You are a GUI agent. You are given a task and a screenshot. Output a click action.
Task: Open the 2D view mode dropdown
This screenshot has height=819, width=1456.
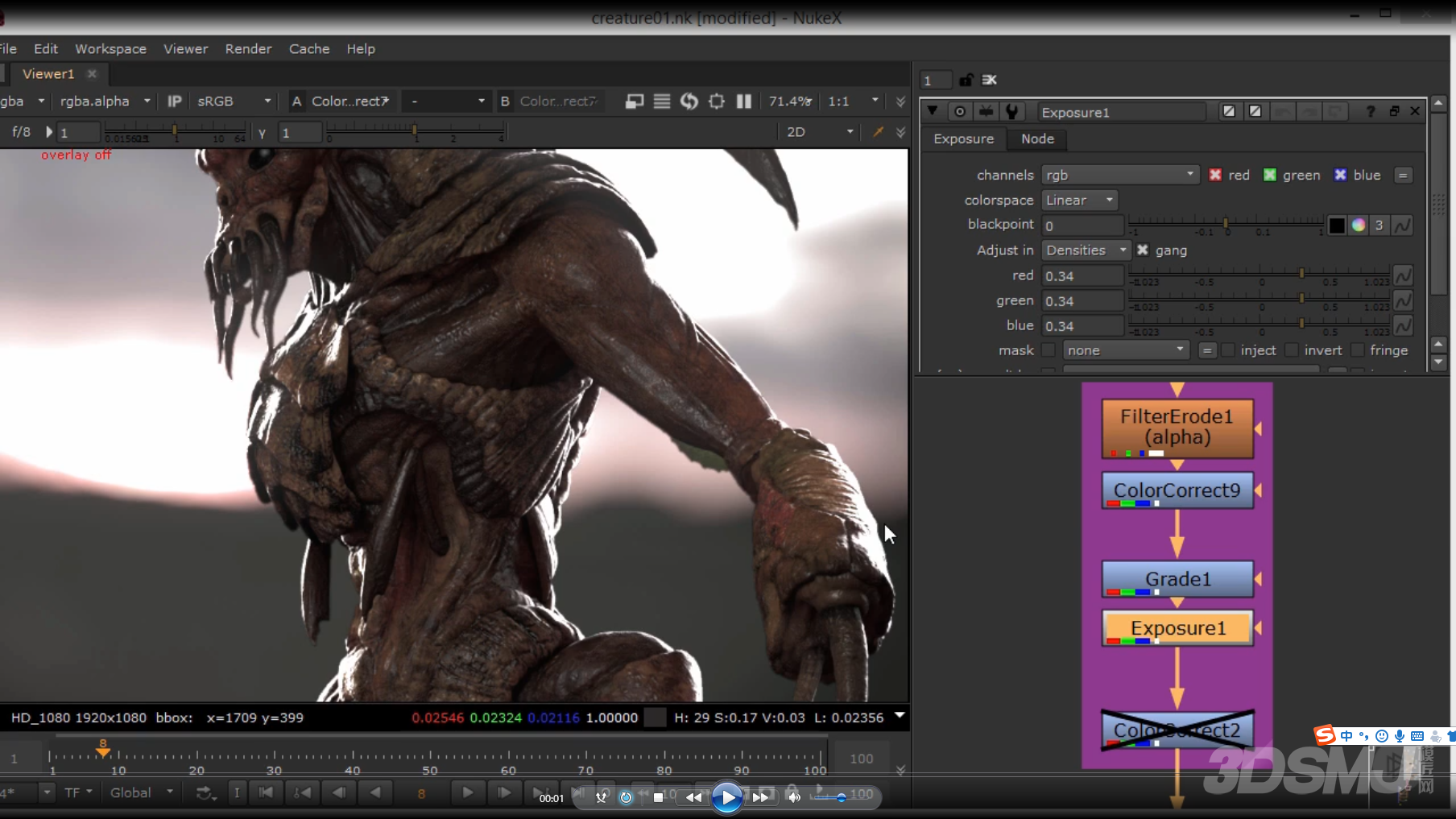tap(820, 131)
